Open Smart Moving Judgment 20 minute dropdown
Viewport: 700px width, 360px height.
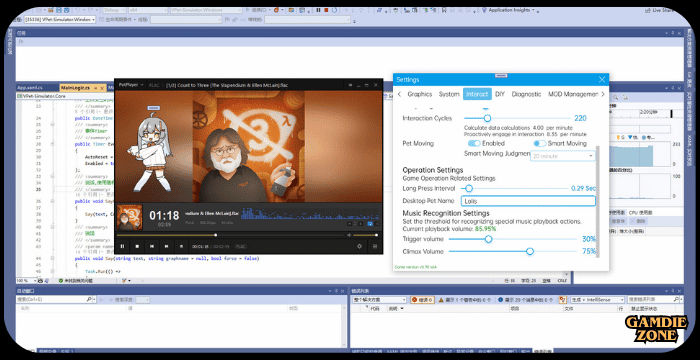coord(562,156)
